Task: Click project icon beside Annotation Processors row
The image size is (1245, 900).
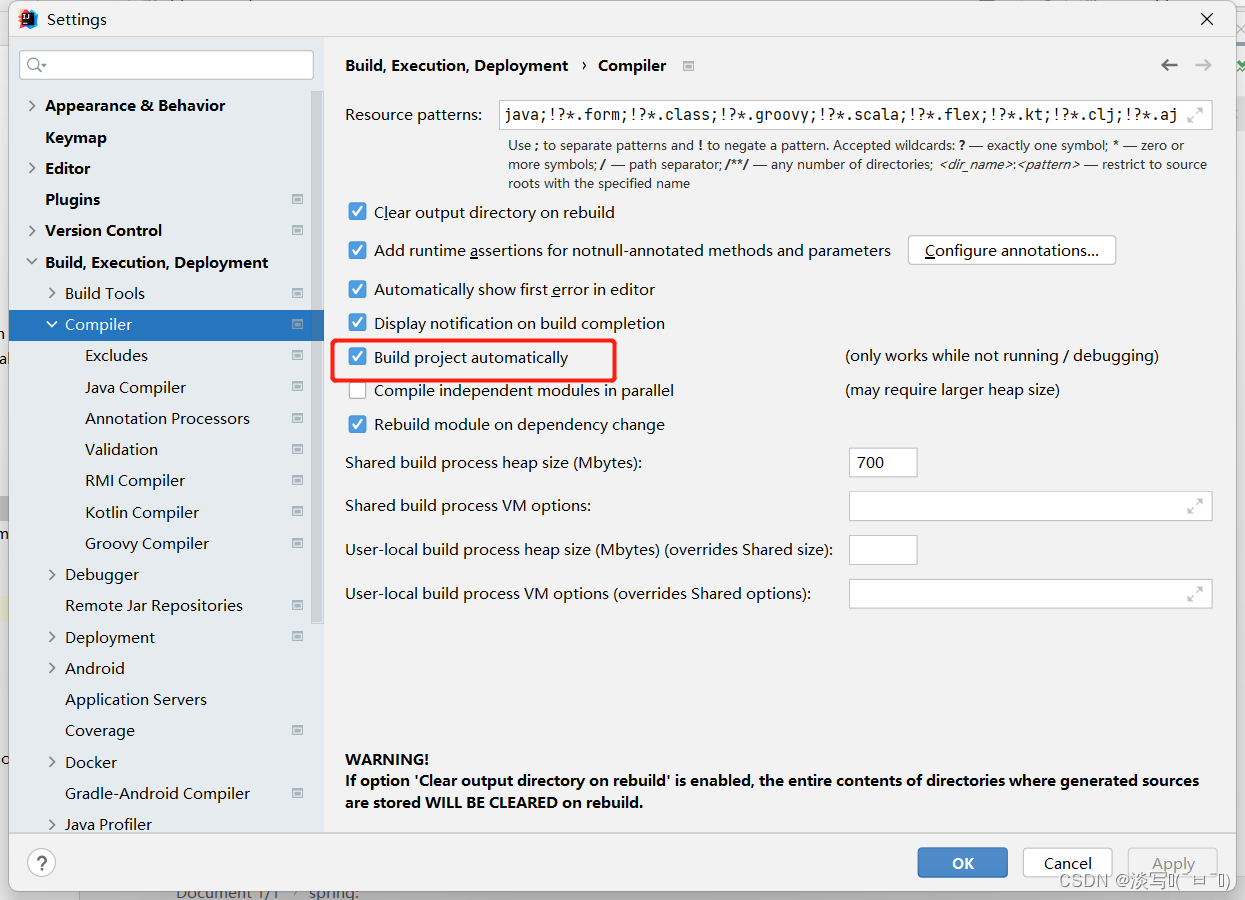Action: pyautogui.click(x=297, y=418)
